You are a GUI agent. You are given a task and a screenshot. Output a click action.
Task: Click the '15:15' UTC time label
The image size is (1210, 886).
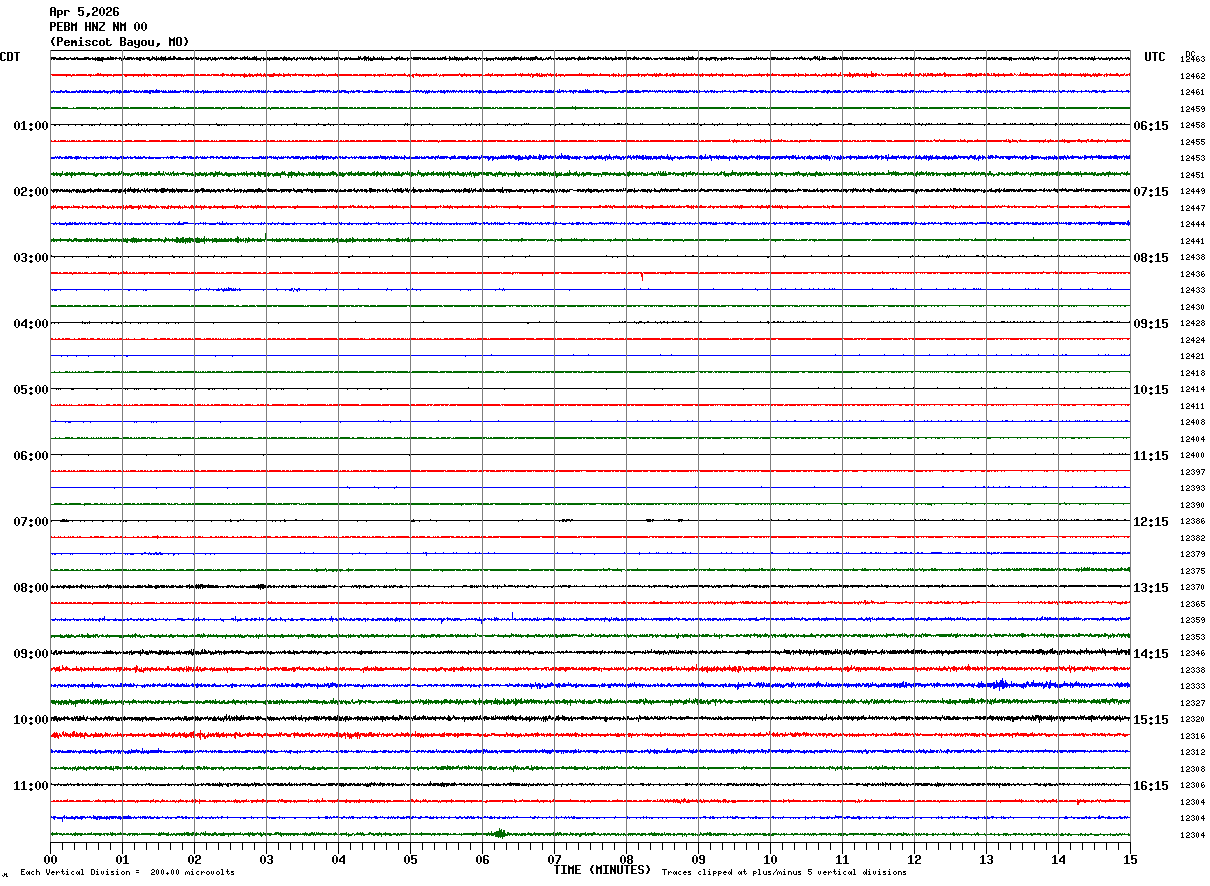1151,720
